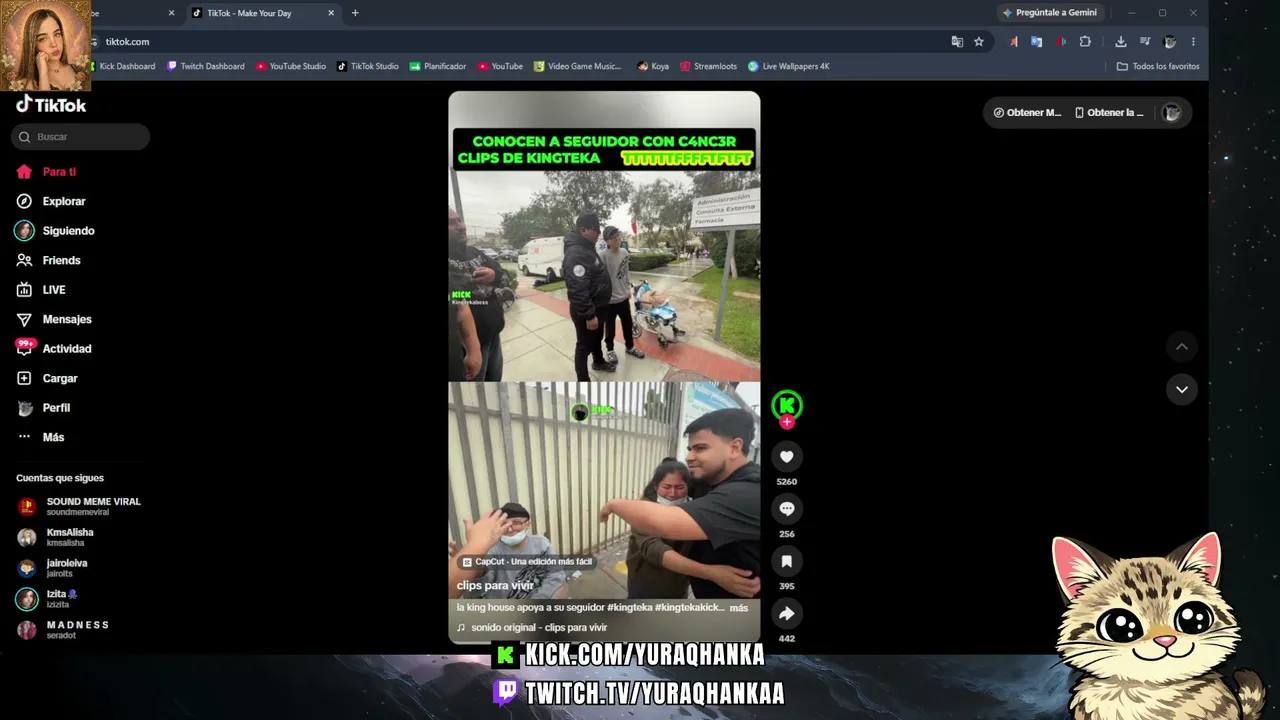
Task: Click the Pregúntale a Gemini button
Action: point(1049,13)
